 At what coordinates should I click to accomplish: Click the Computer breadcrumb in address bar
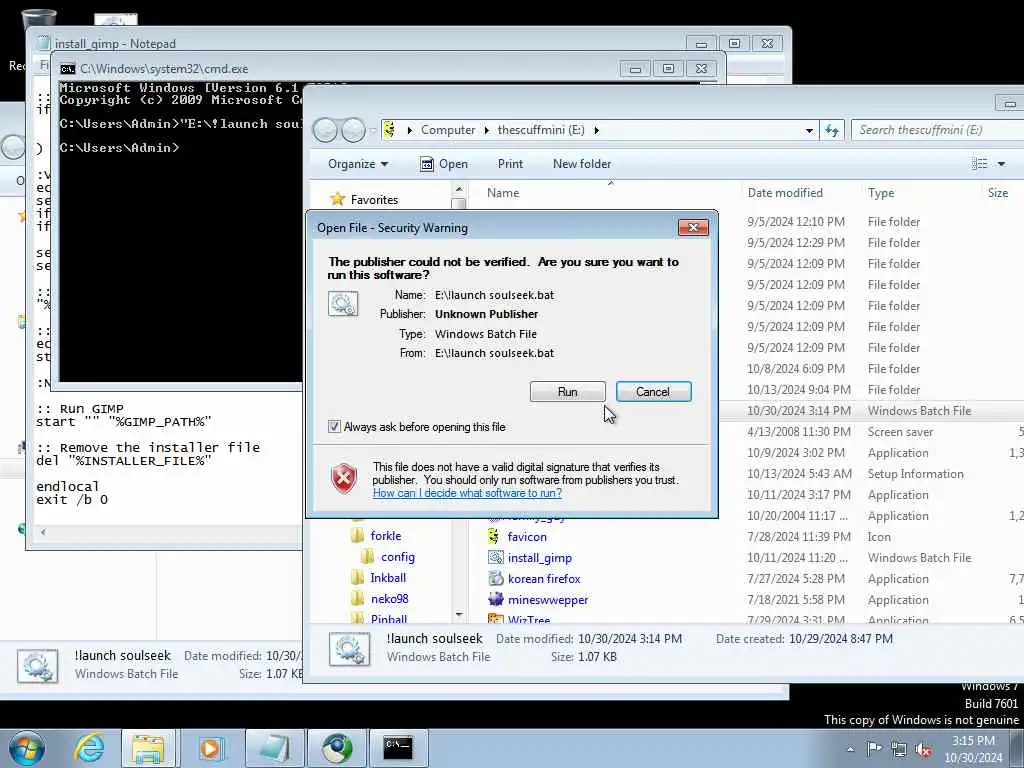448,130
